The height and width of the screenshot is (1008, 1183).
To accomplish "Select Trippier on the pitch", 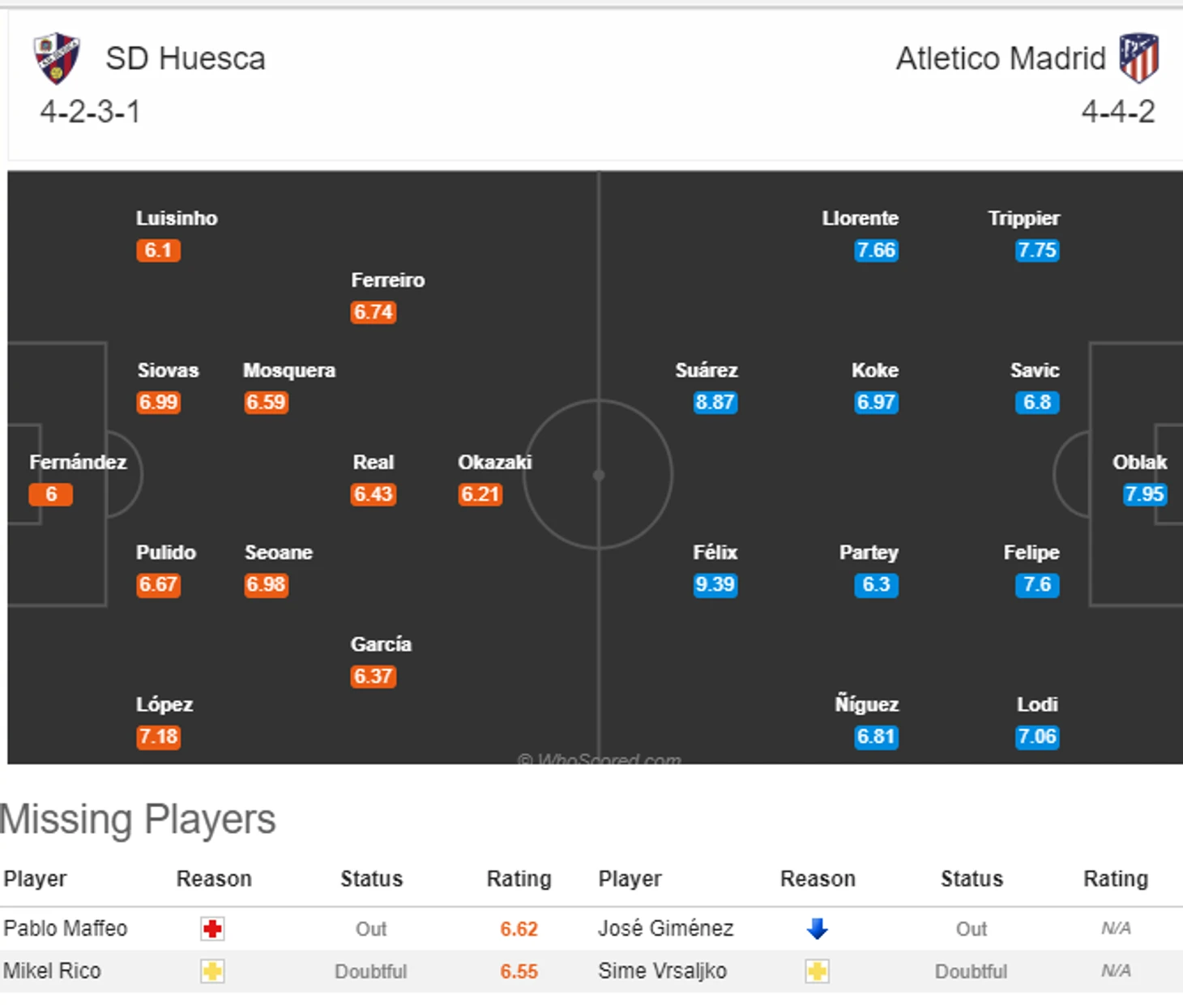I will pos(1023,219).
